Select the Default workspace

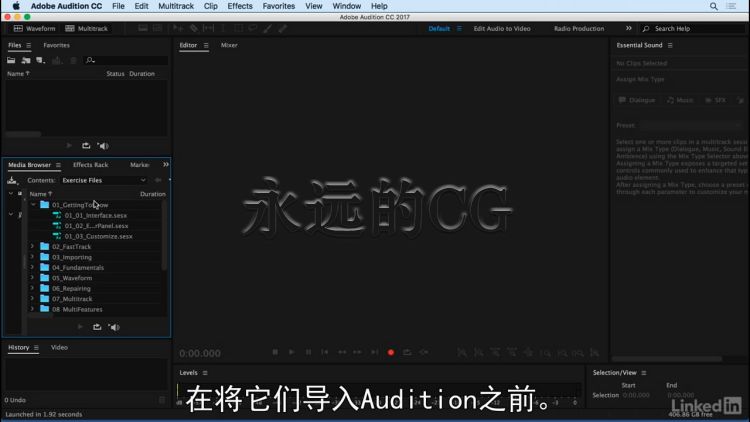coord(439,28)
